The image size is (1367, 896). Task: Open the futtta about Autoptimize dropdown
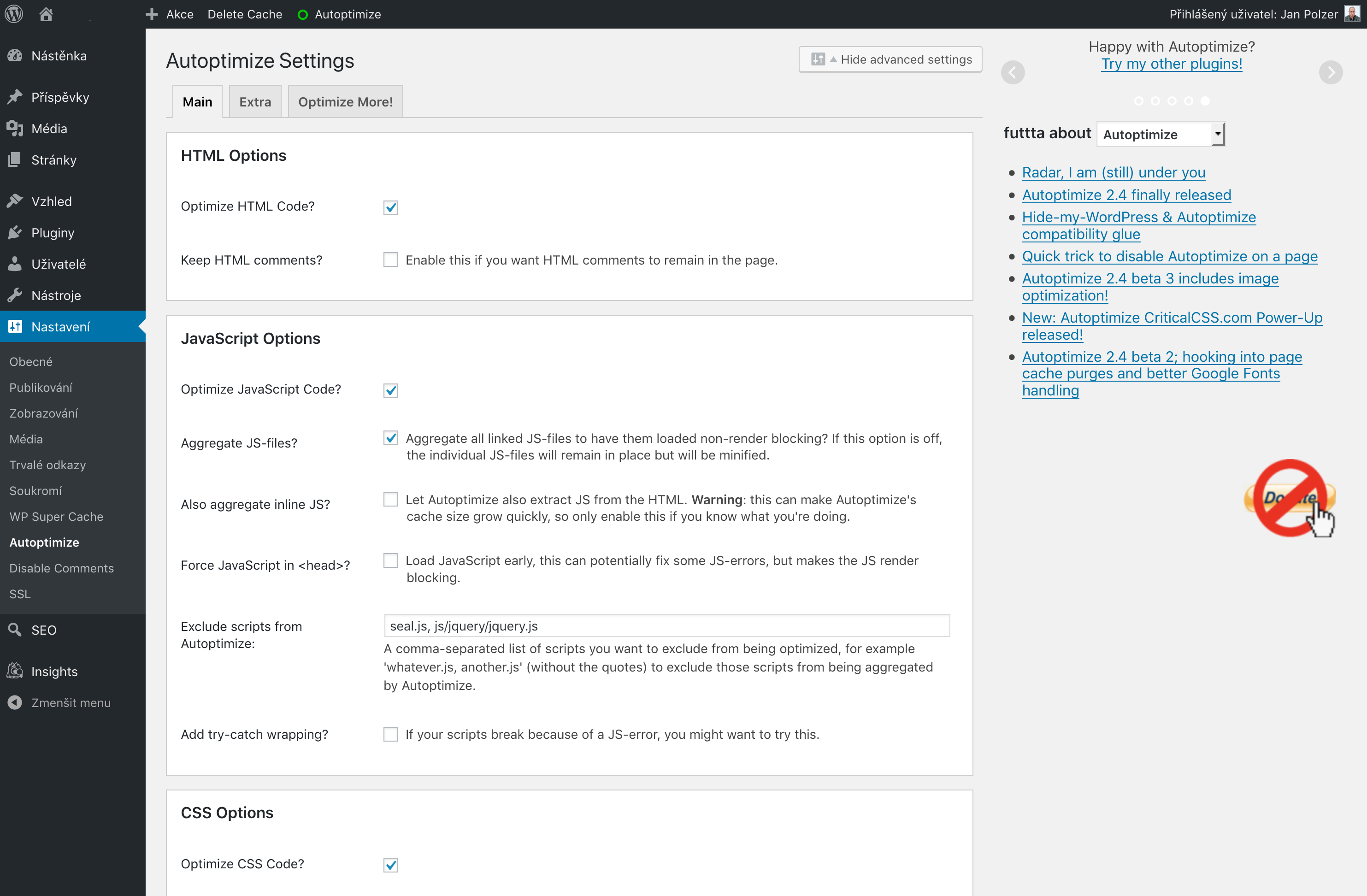tap(1160, 135)
